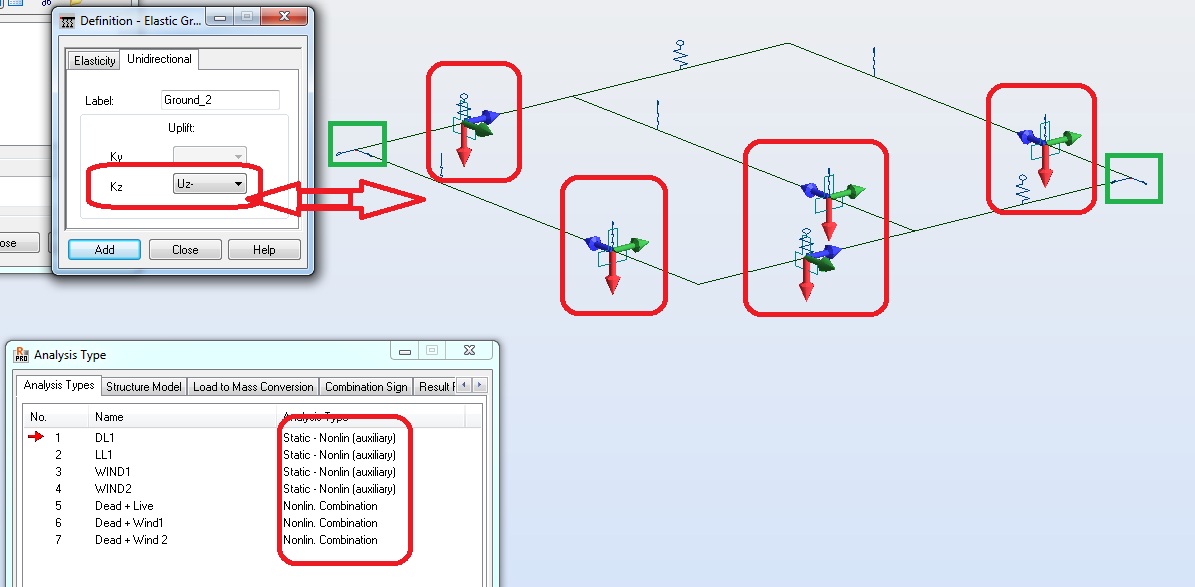This screenshot has height=587, width=1195.
Task: Open the disabled Ky uplift dropdown
Action: [210, 156]
